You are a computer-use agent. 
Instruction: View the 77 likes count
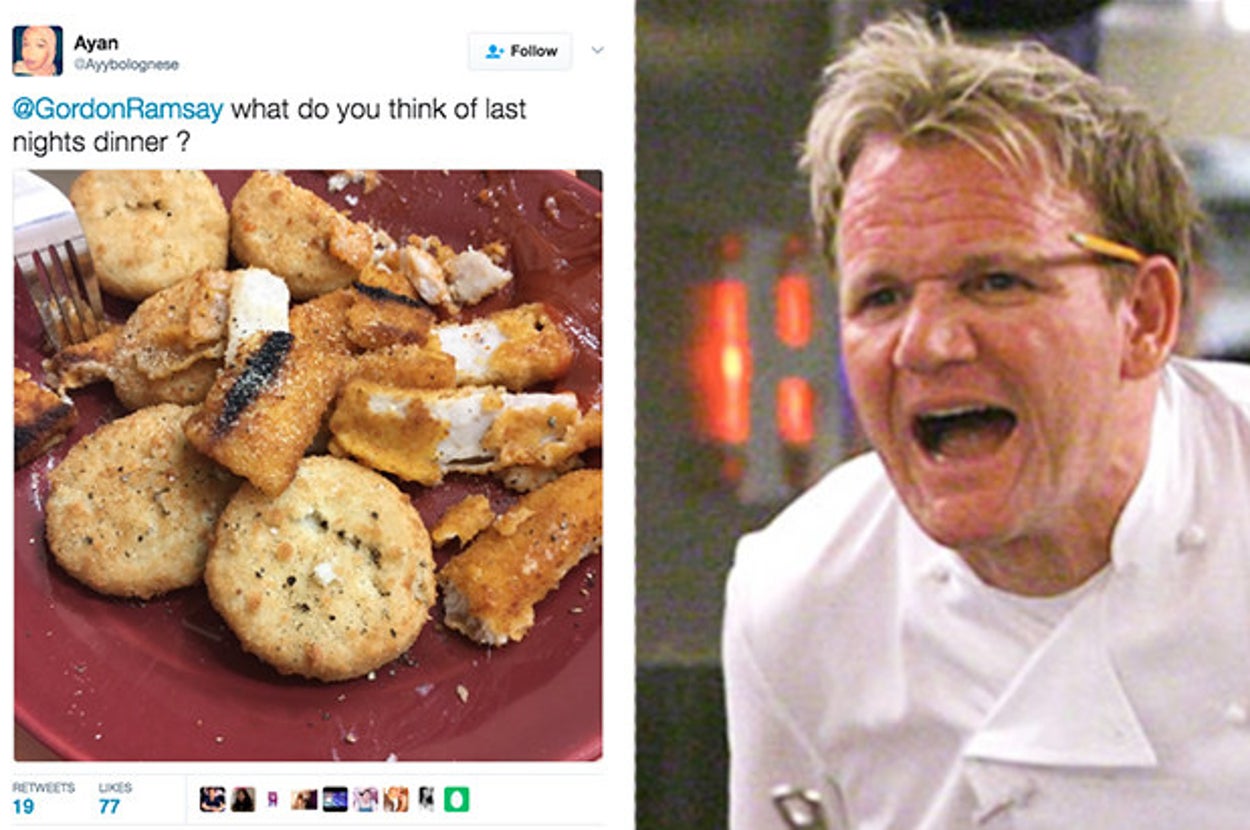110,806
